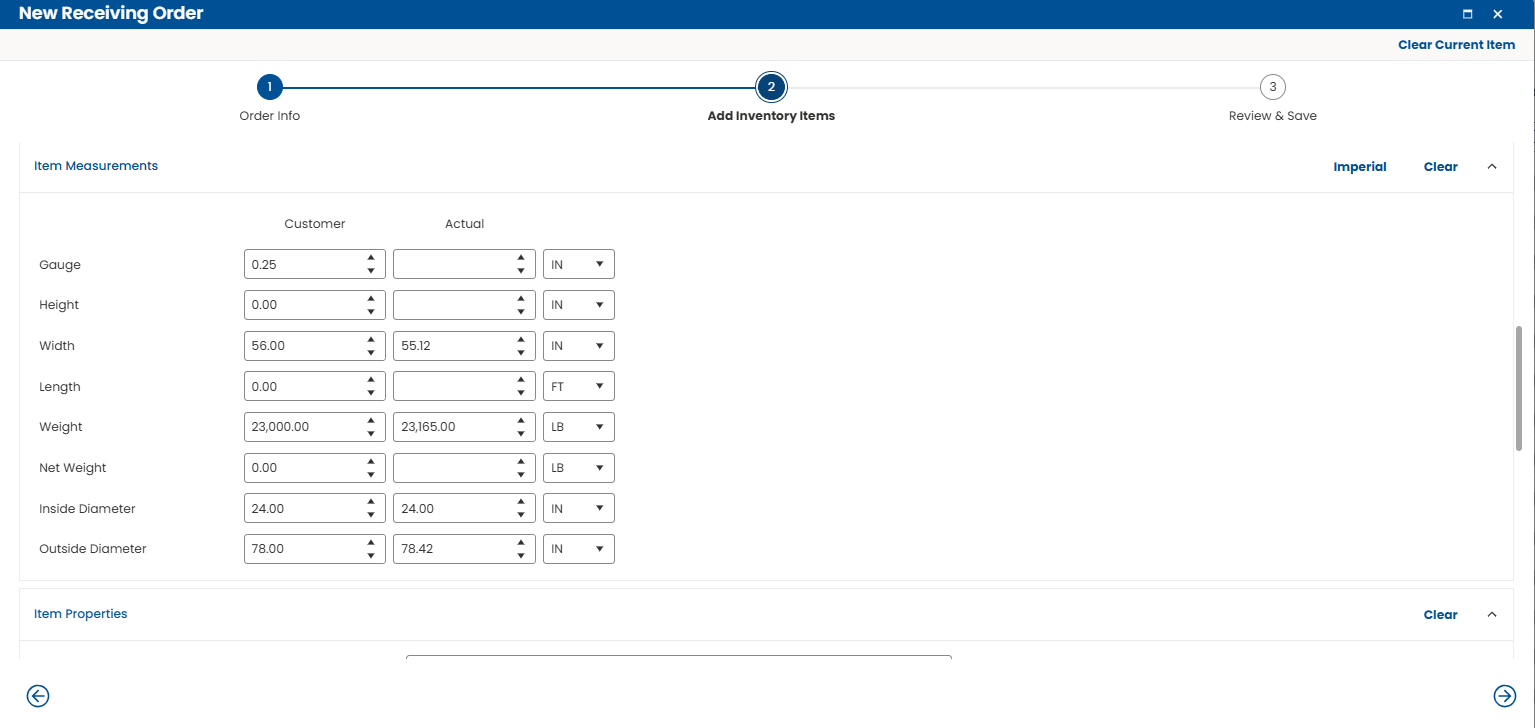1535x728 pixels.
Task: Open the Weight unit dropdown showing LB
Action: pos(578,426)
